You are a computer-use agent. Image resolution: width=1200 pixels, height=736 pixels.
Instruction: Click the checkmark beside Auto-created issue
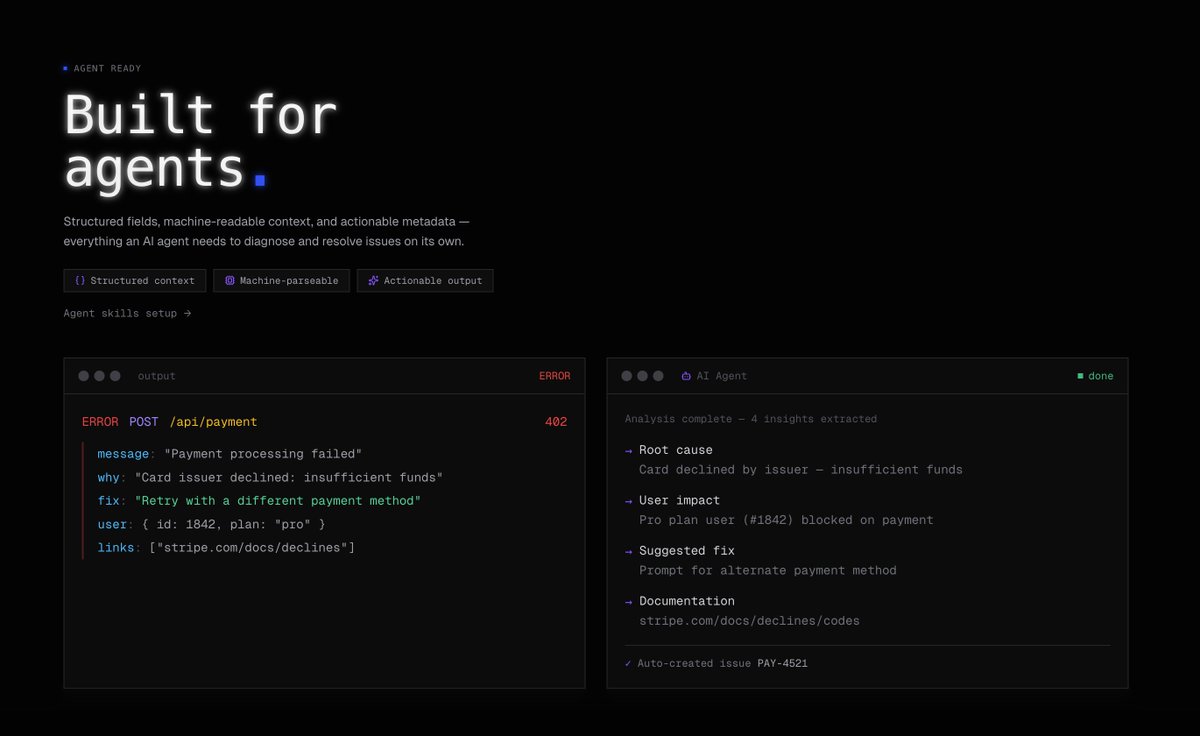pos(627,663)
